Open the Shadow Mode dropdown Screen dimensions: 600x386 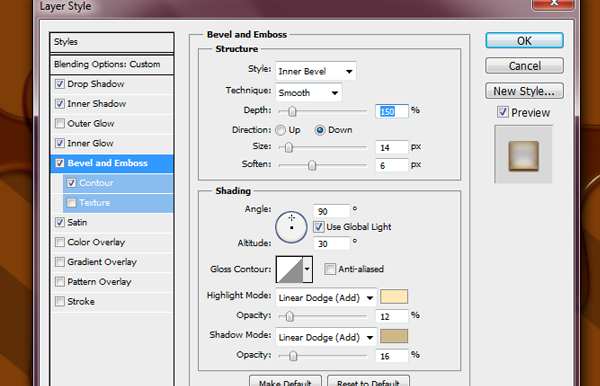(326, 337)
